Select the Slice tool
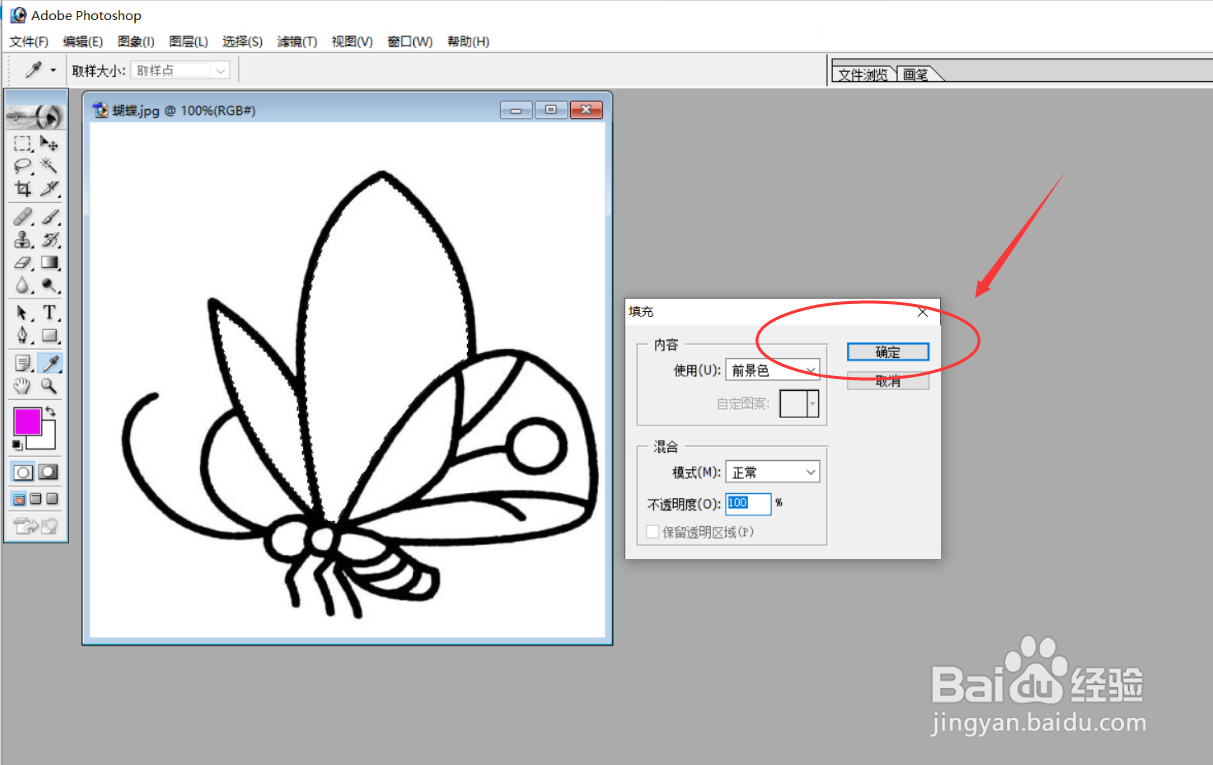 49,188
